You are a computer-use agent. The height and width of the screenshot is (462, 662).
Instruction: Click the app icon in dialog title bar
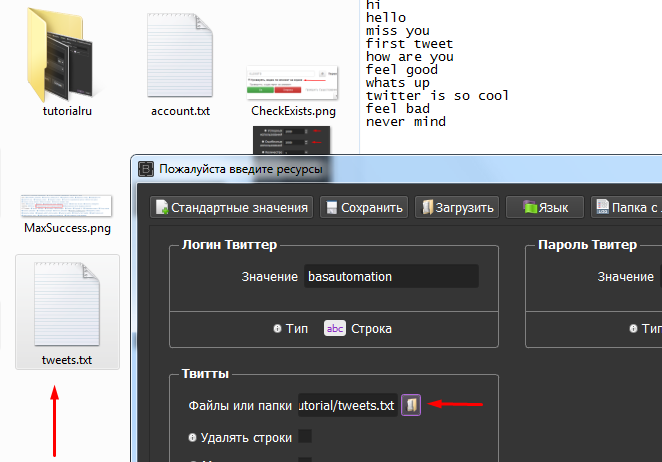pos(146,169)
